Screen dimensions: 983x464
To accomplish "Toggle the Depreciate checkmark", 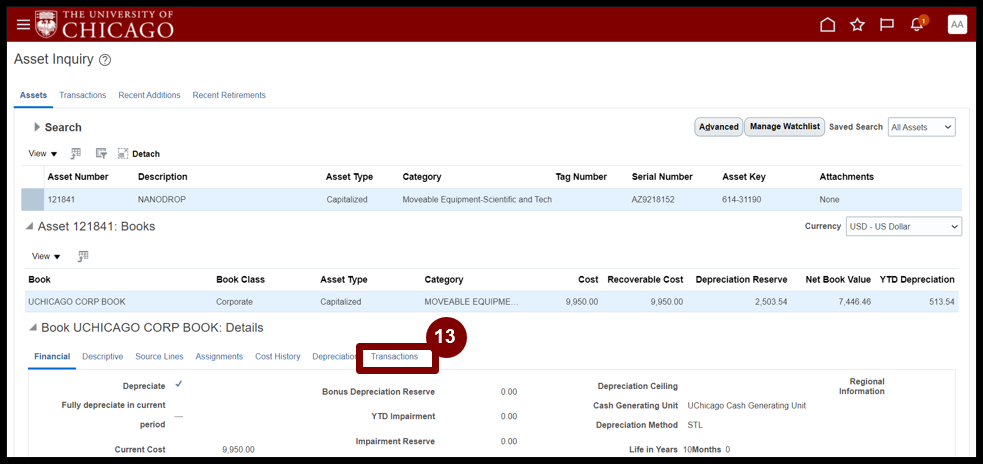I will point(179,384).
